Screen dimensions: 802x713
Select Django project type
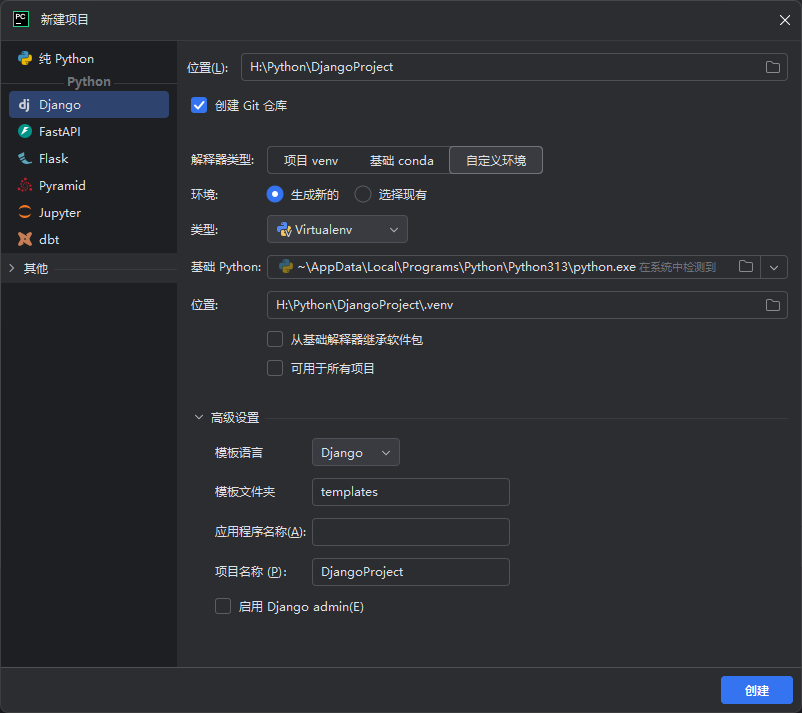(89, 105)
